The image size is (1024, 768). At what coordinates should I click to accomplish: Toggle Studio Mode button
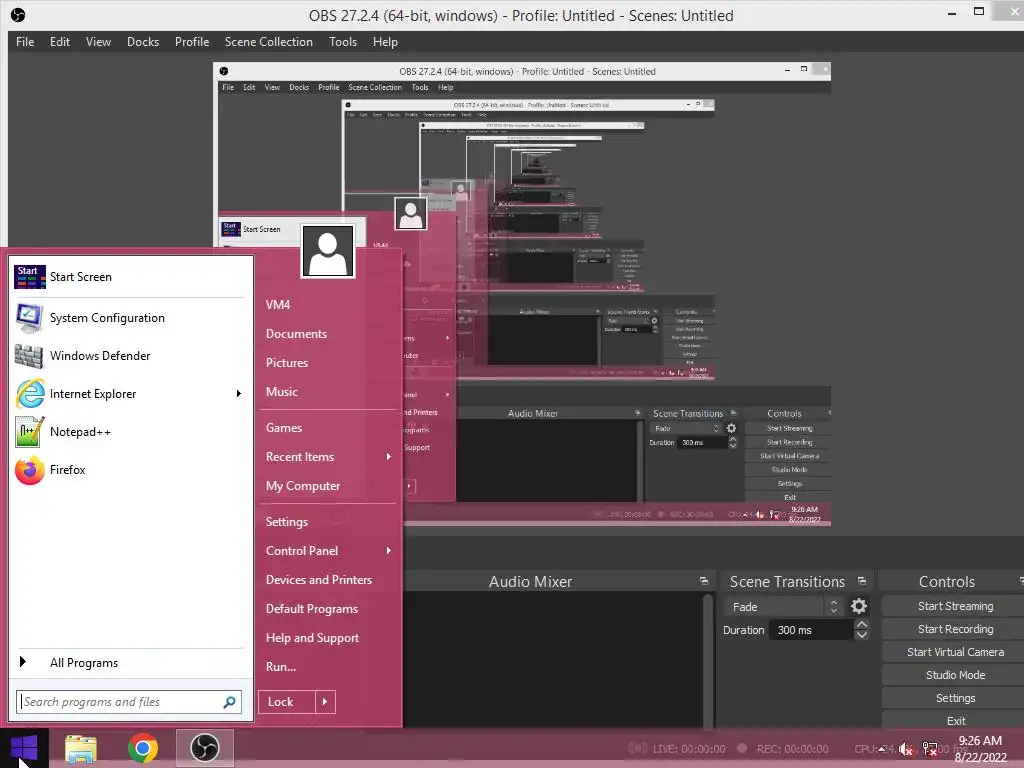[x=955, y=675]
